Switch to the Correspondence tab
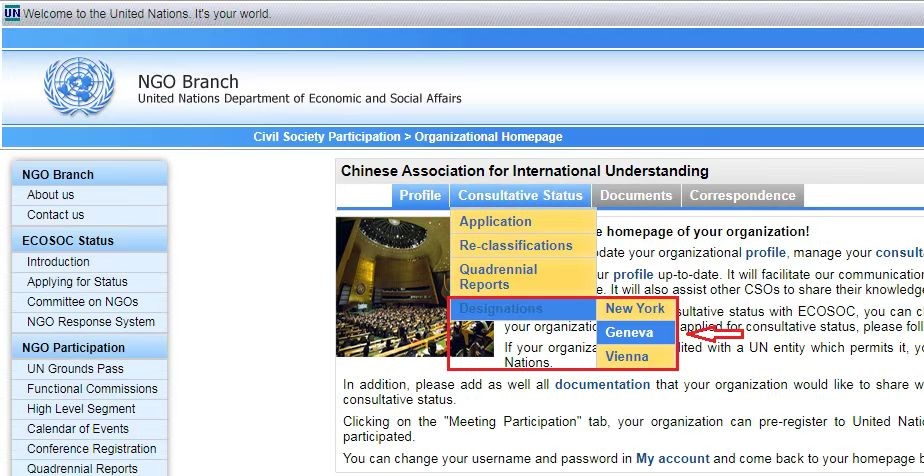Image resolution: width=924 pixels, height=476 pixels. pyautogui.click(x=742, y=196)
